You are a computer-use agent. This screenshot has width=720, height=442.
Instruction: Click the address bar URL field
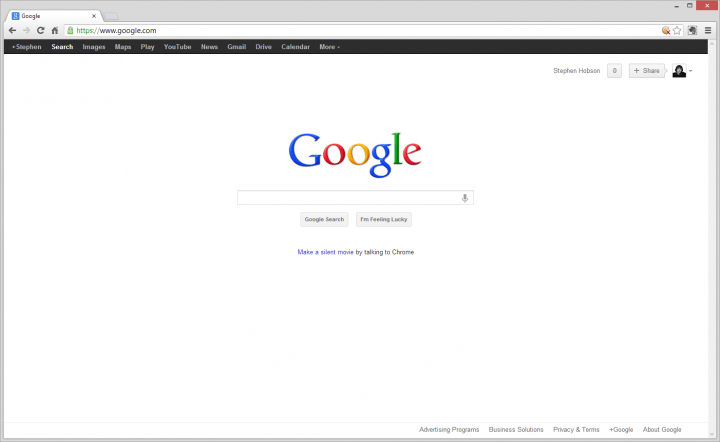tap(363, 30)
